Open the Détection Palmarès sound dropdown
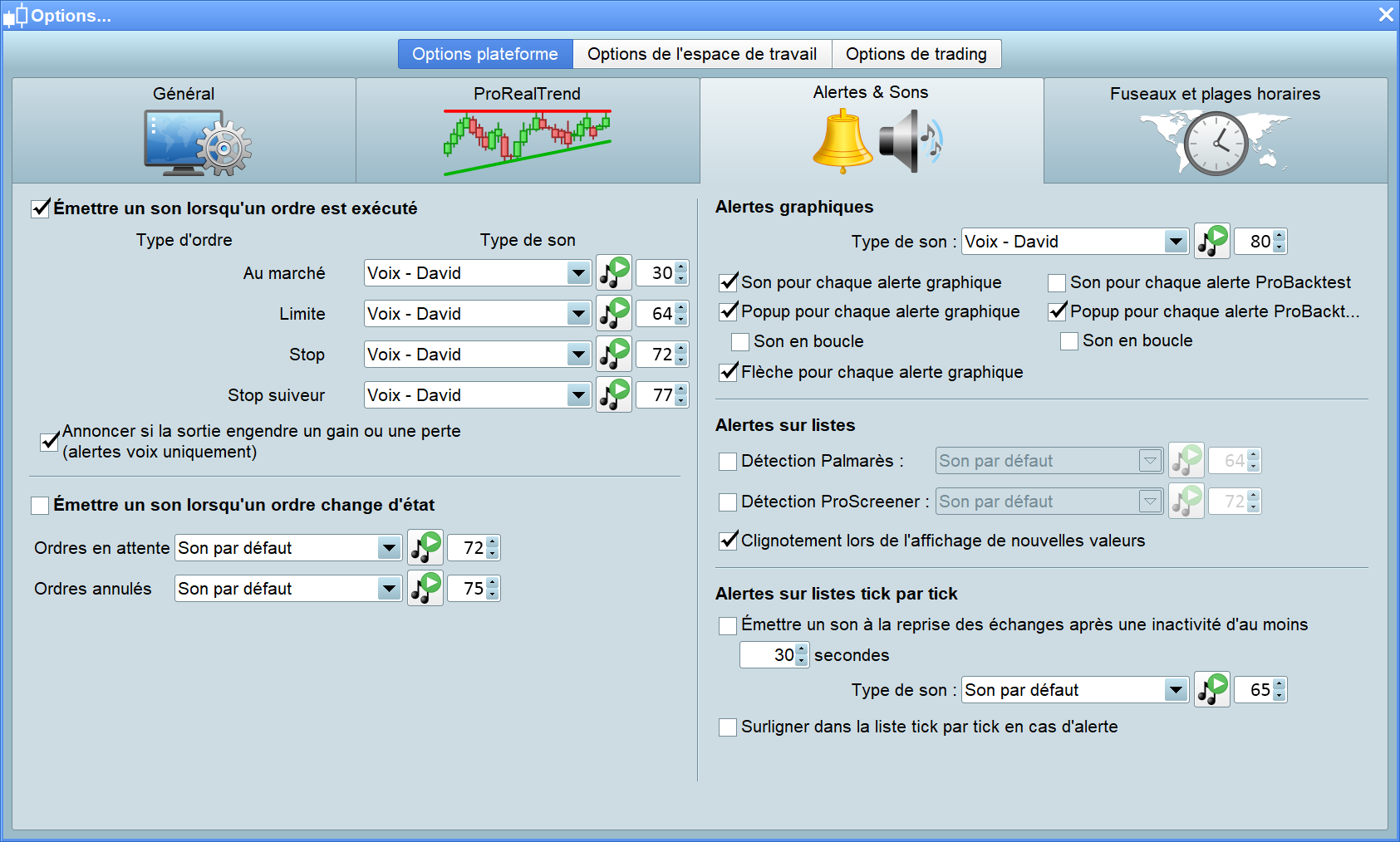The height and width of the screenshot is (842, 1400). coord(1049,460)
